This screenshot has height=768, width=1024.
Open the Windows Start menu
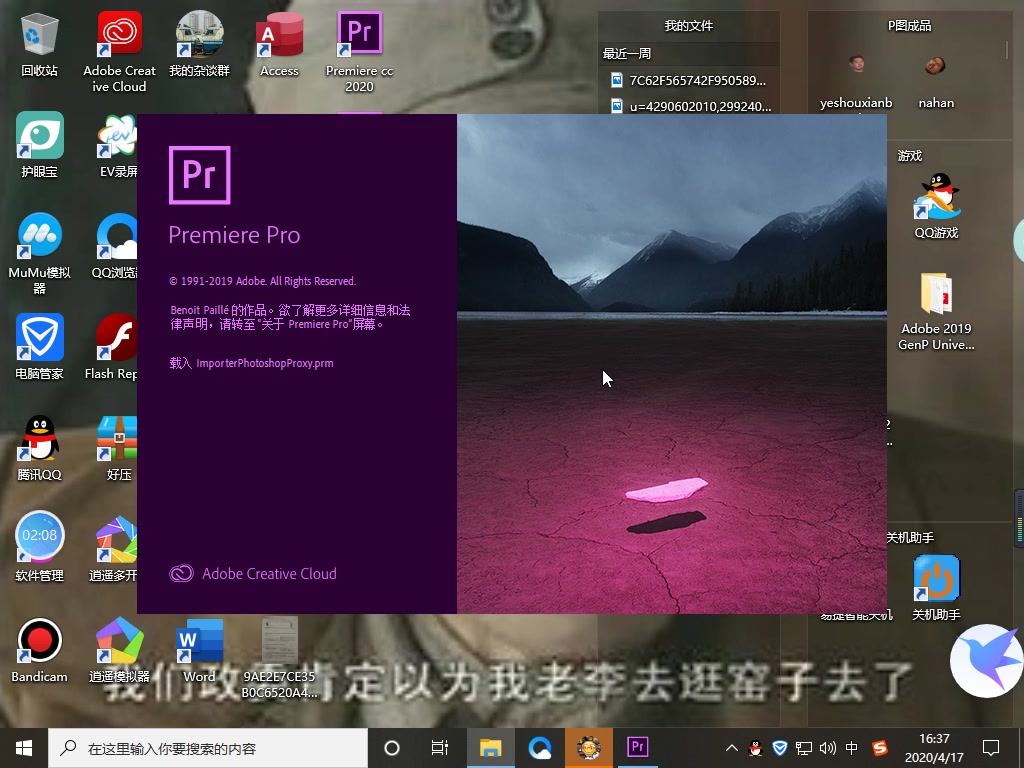[x=22, y=747]
